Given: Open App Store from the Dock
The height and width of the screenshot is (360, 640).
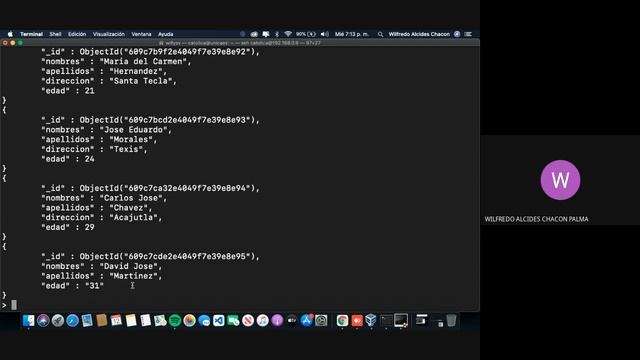Looking at the screenshot, I should coord(307,320).
